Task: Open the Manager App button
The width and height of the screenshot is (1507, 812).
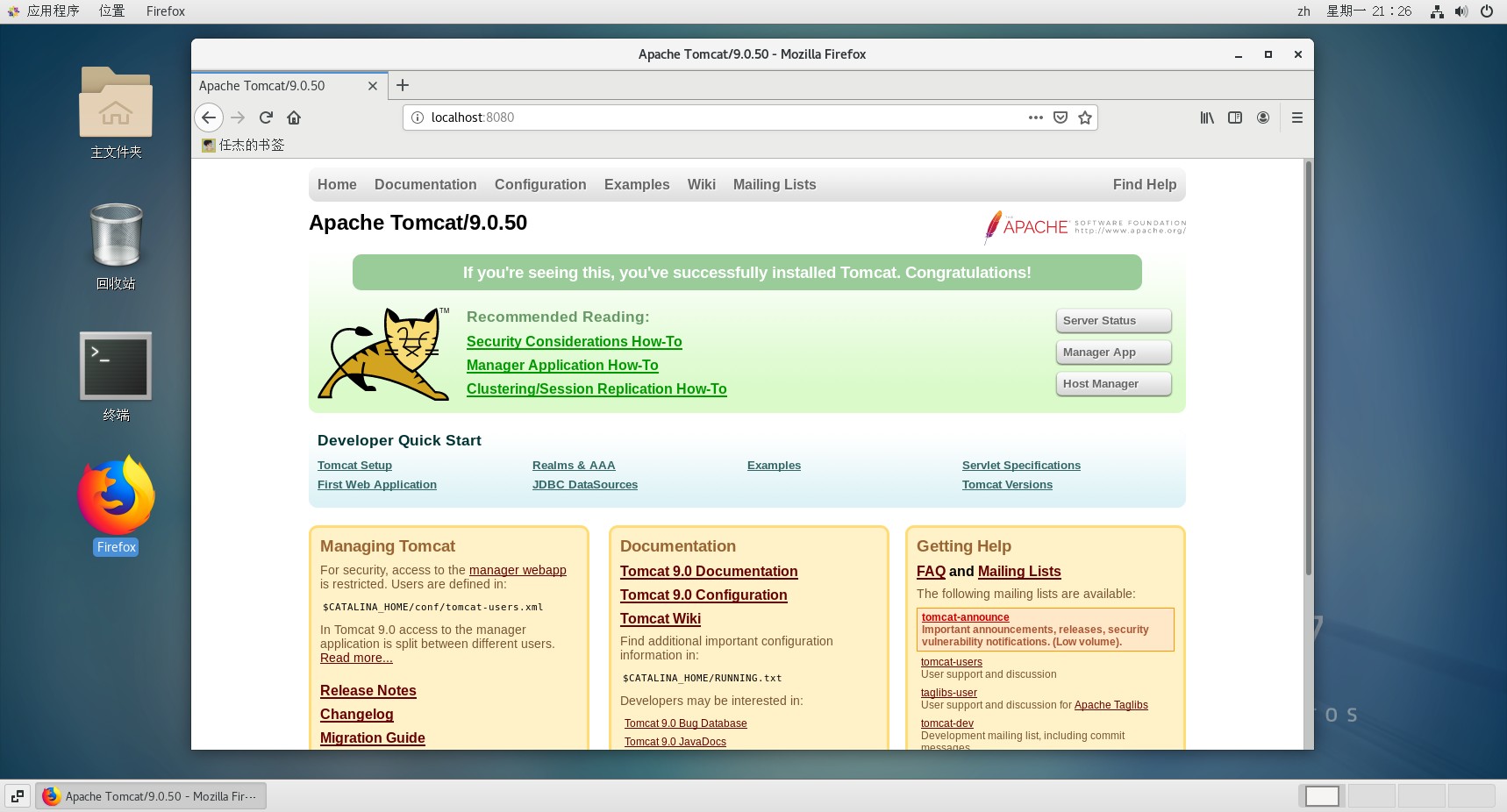Action: 1113,353
